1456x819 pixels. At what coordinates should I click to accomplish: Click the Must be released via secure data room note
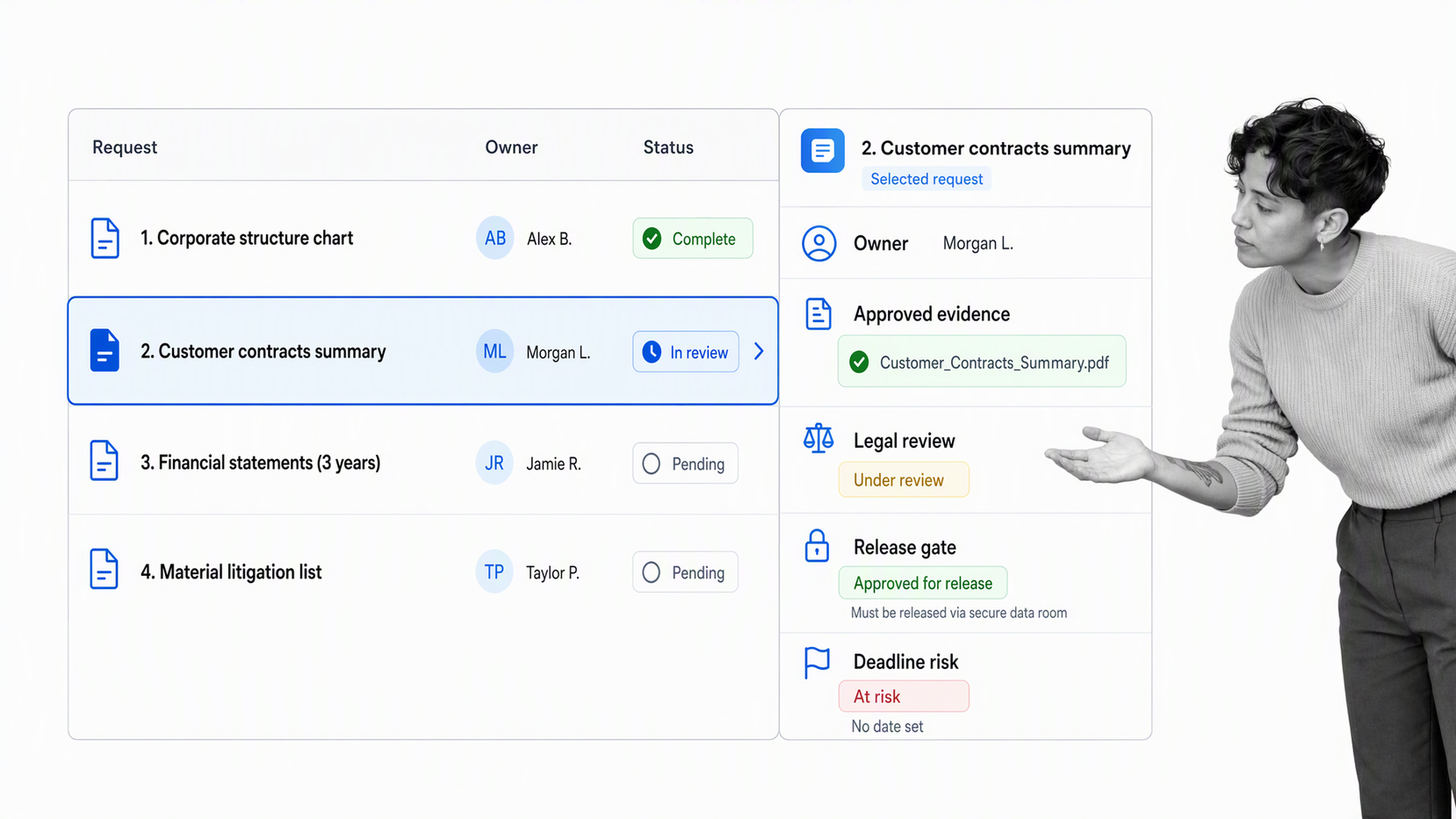[x=959, y=613]
